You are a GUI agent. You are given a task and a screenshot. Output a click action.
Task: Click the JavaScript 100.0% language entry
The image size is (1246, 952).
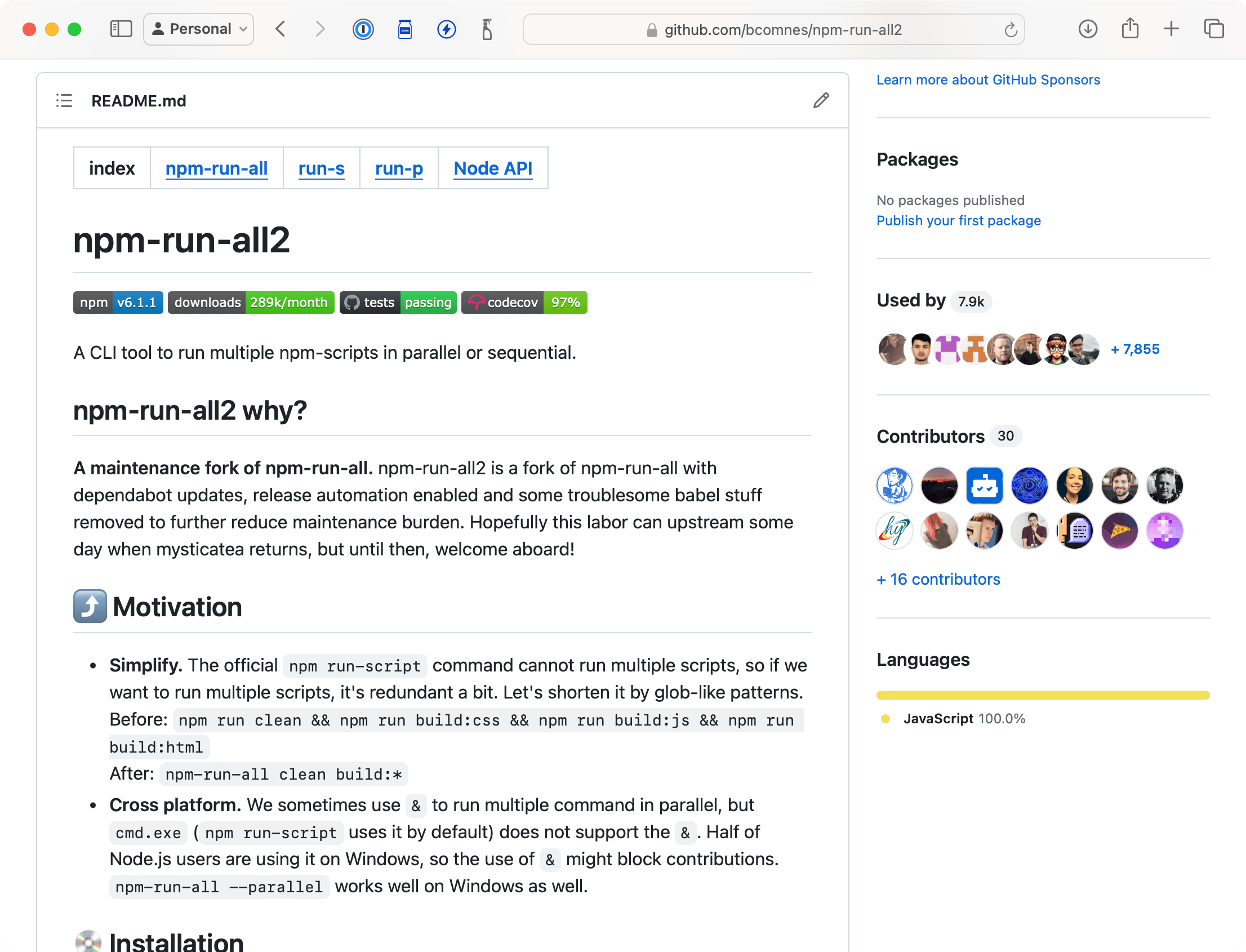pyautogui.click(x=964, y=719)
